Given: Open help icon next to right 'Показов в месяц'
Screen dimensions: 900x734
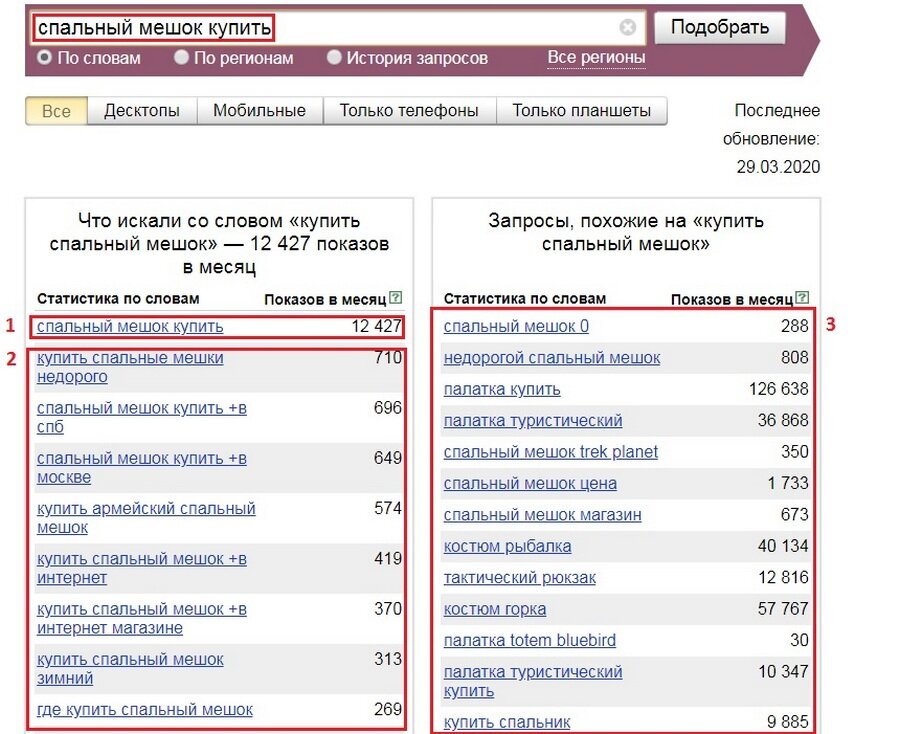Looking at the screenshot, I should tap(802, 297).
